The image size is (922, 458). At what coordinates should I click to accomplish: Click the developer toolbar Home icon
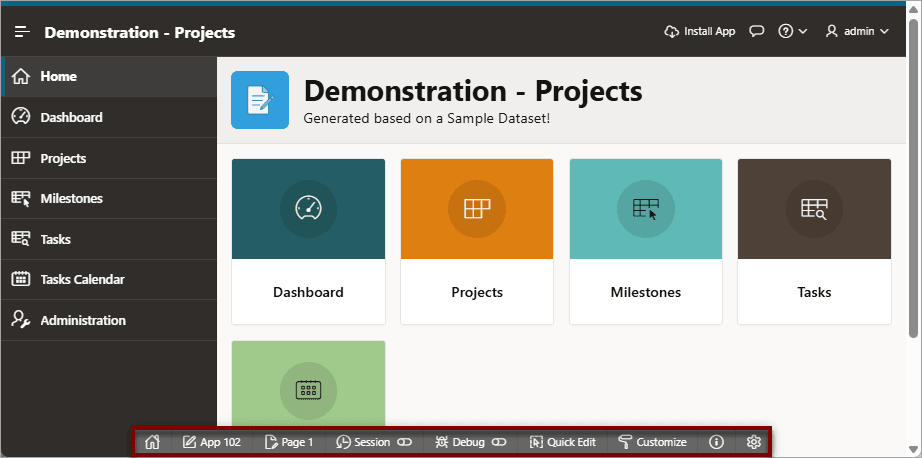[x=153, y=442]
